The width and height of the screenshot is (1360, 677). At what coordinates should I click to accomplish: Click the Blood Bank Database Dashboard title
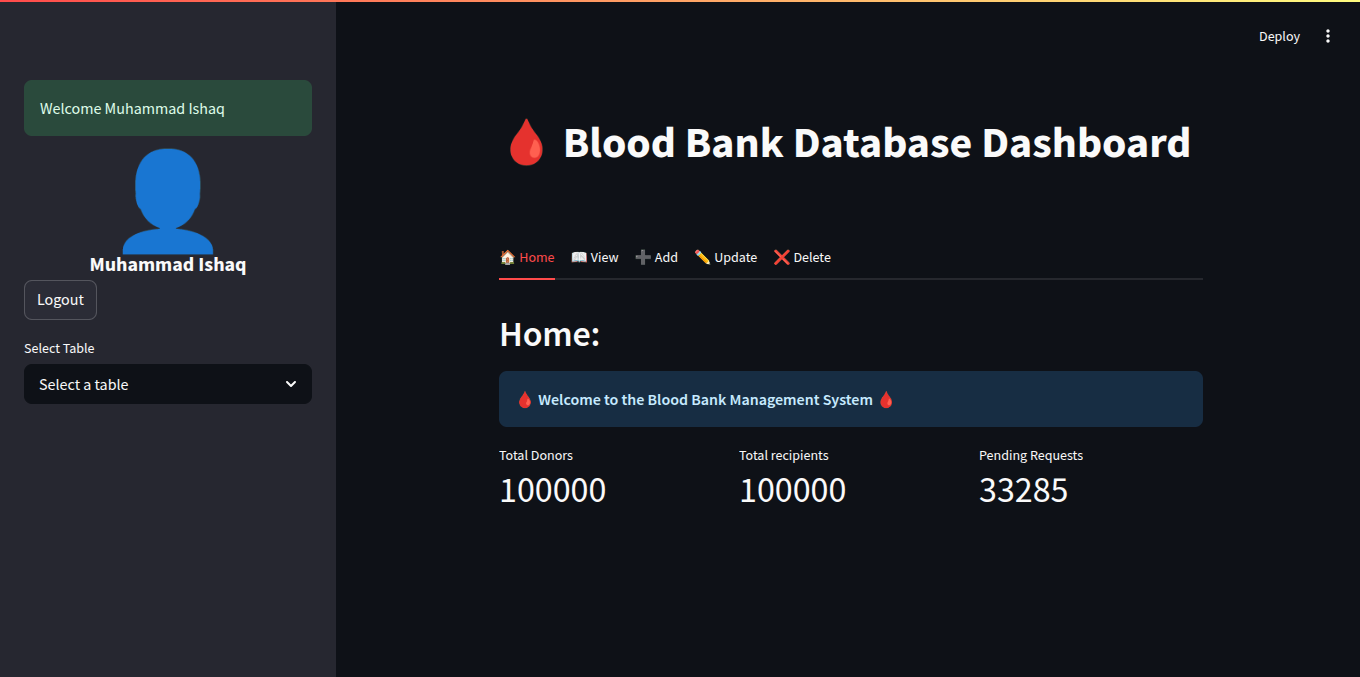pyautogui.click(x=877, y=143)
